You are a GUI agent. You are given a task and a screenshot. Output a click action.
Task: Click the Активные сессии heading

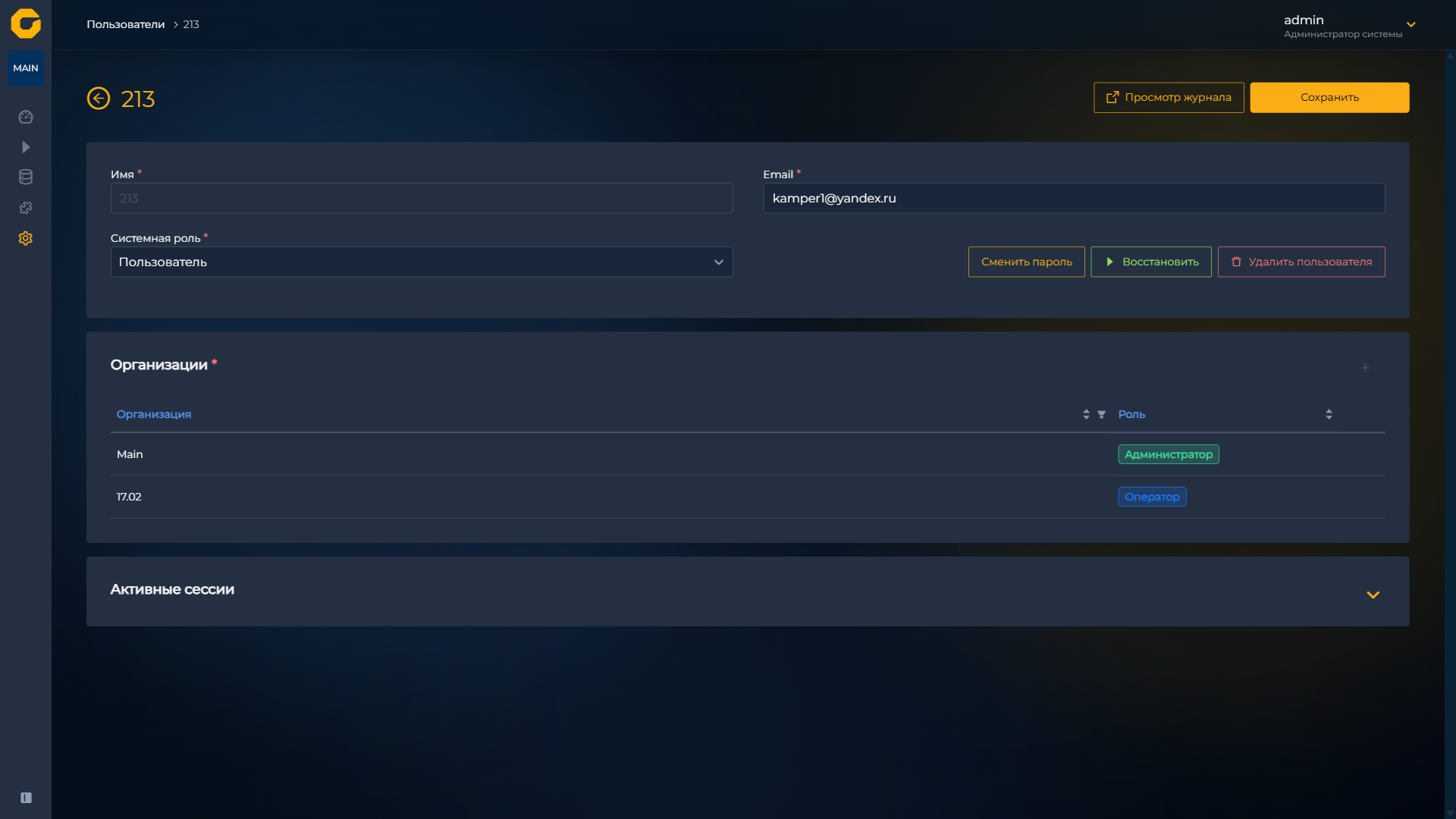(172, 589)
